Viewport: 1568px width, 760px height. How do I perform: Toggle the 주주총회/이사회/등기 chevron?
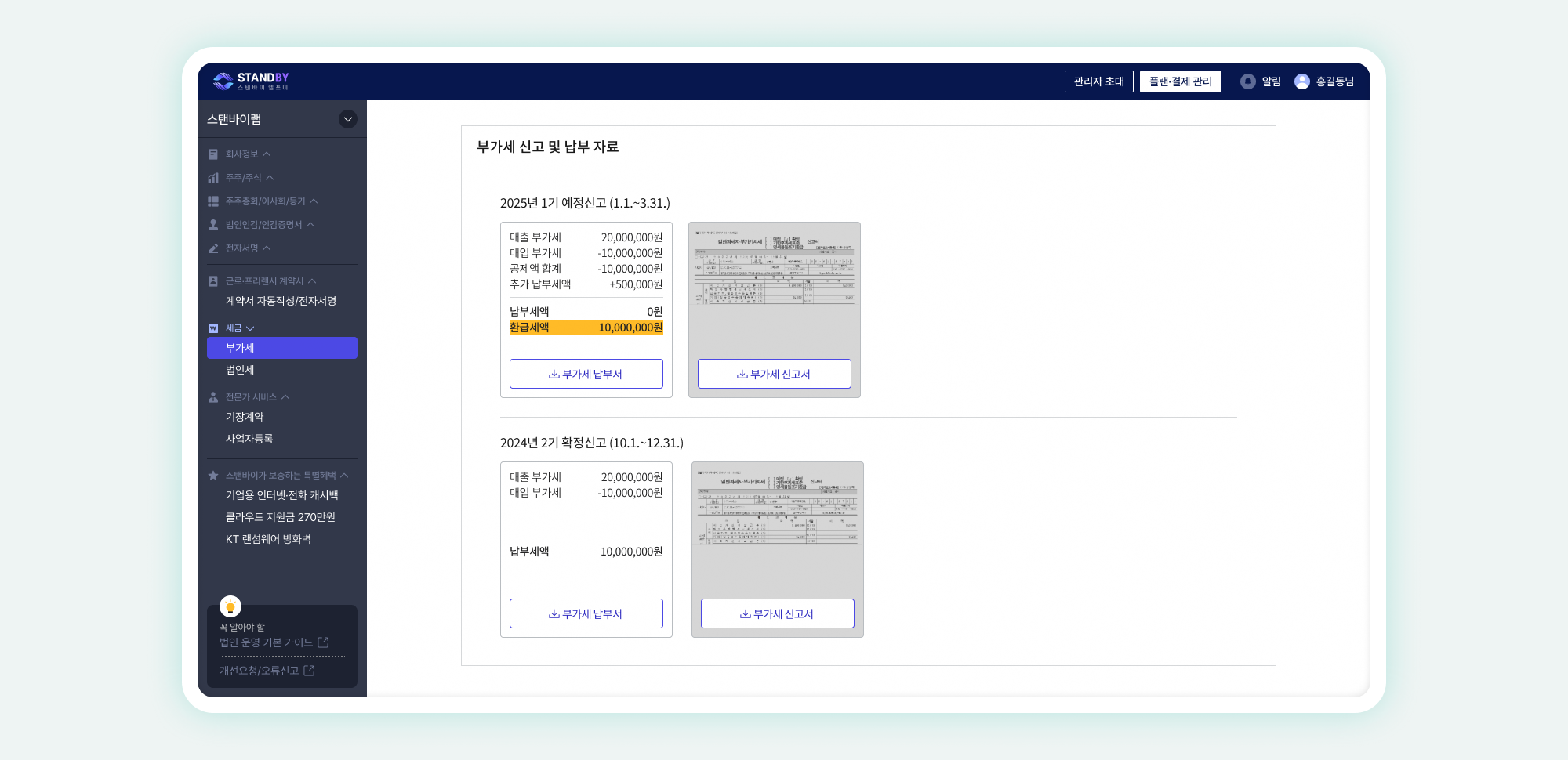314,201
